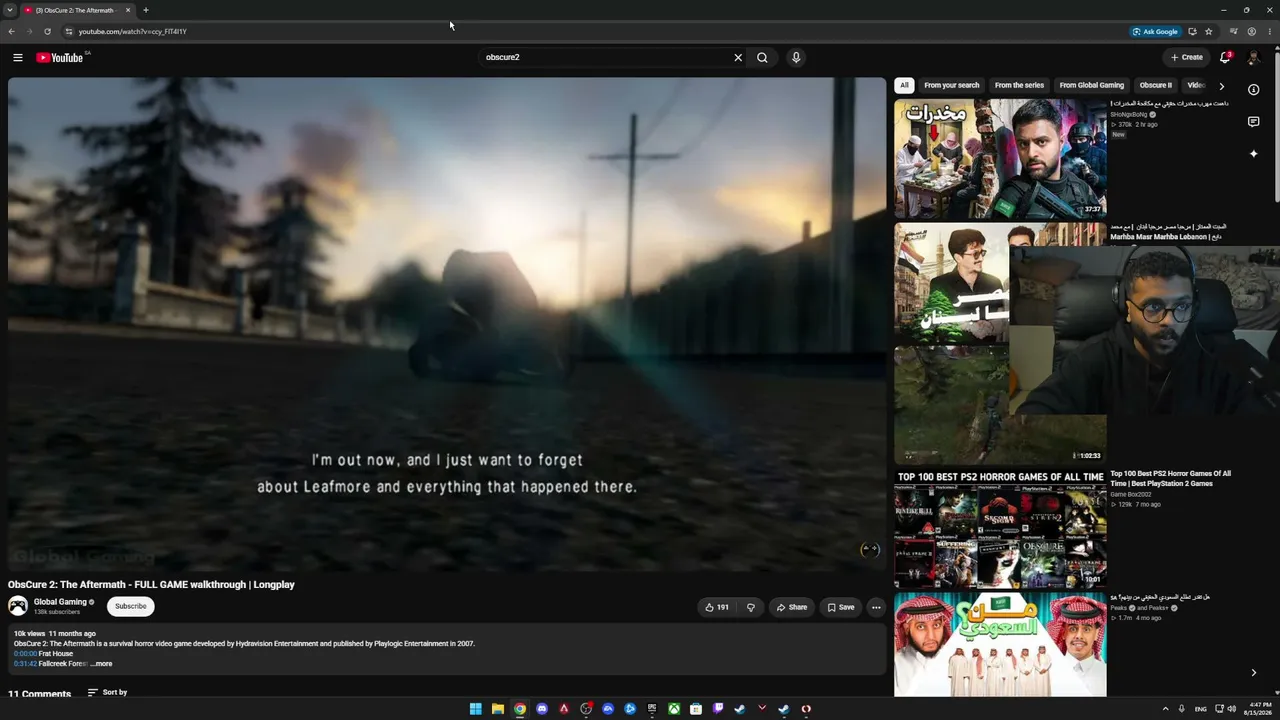Image resolution: width=1280 pixels, height=720 pixels.
Task: Dislike the video with thumbs down
Action: coord(751,607)
